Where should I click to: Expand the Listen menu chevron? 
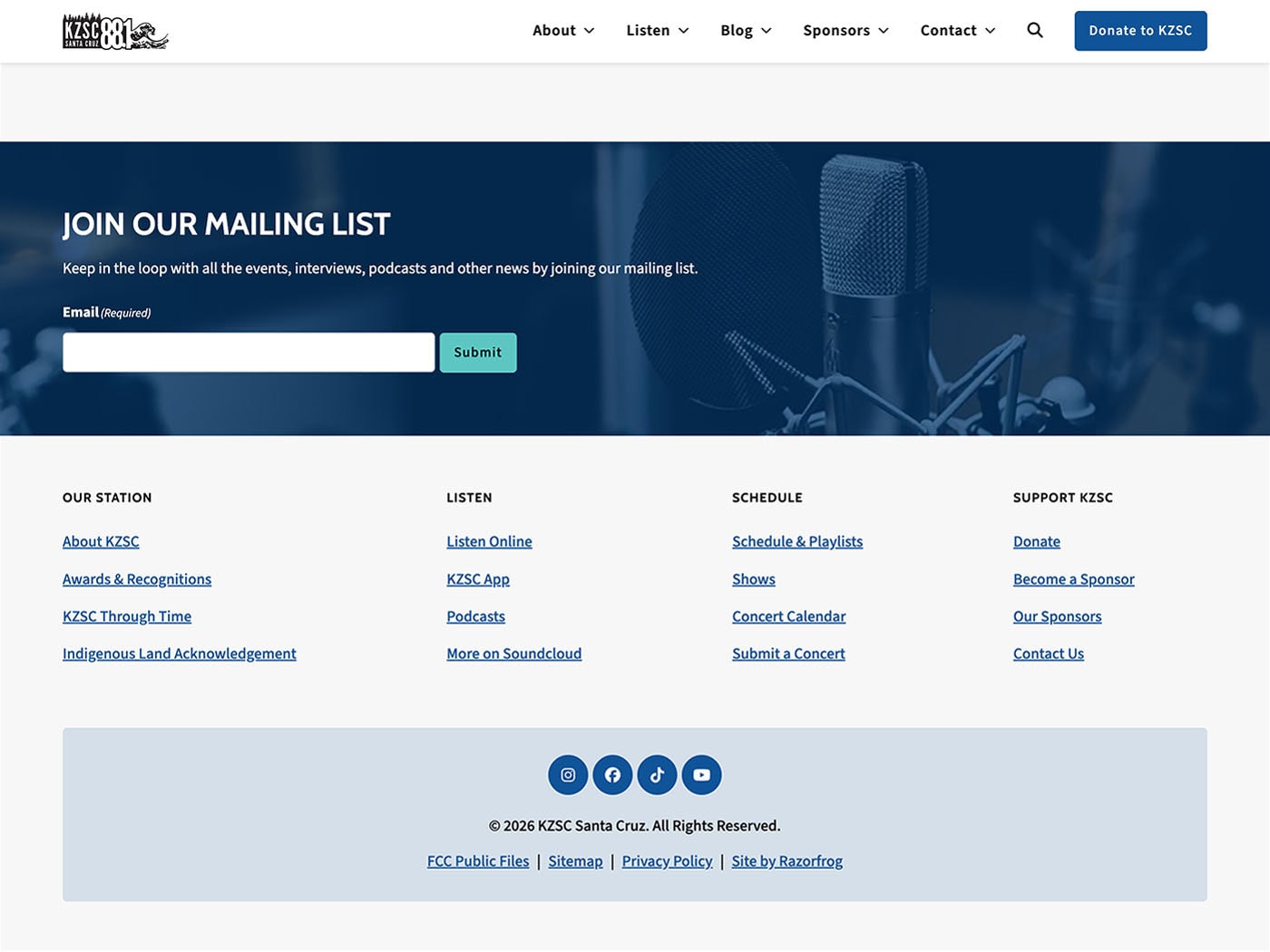pos(683,31)
